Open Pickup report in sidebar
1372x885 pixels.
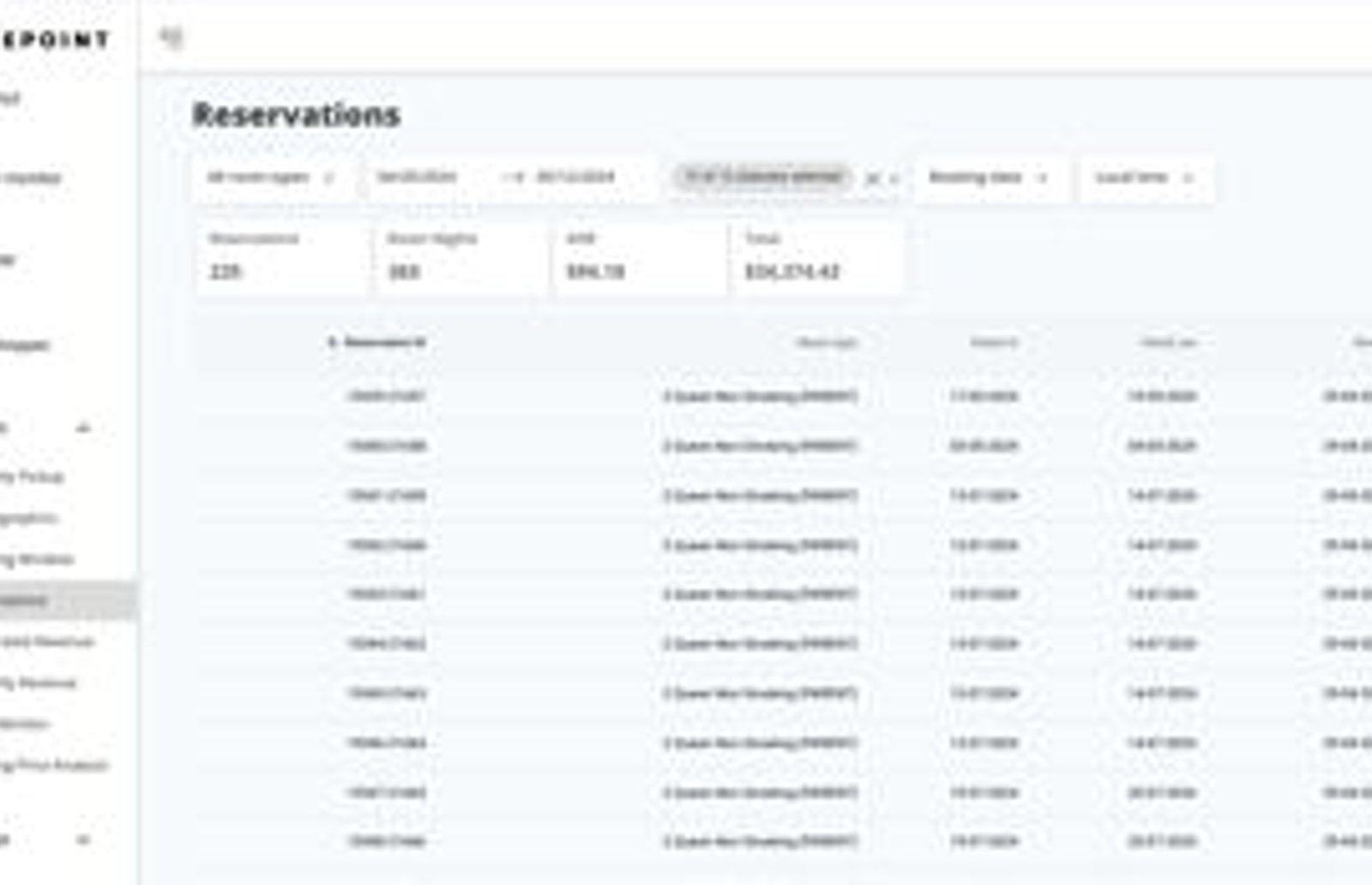33,477
